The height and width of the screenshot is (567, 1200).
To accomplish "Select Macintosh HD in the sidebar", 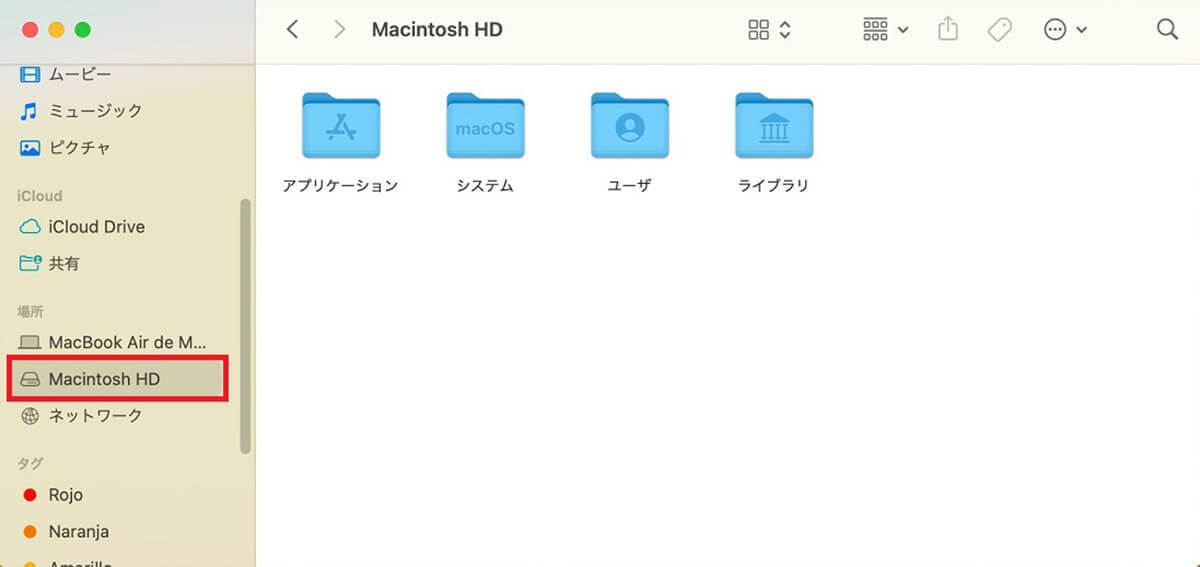I will tap(118, 379).
